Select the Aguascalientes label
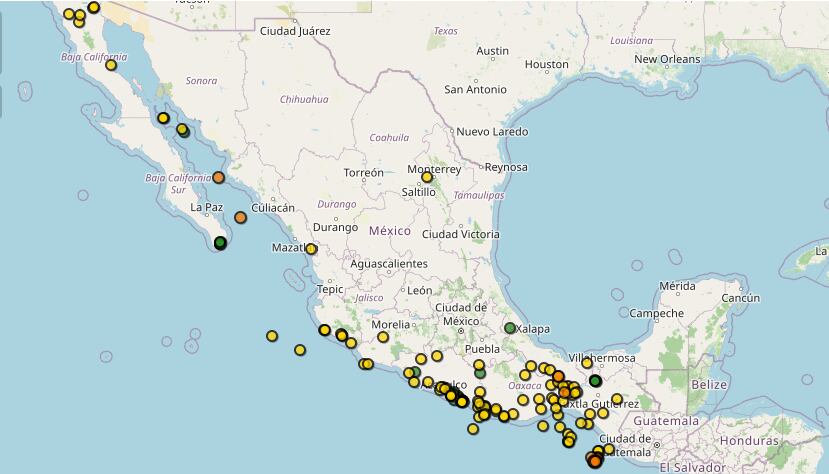This screenshot has height=474, width=829. (389, 264)
